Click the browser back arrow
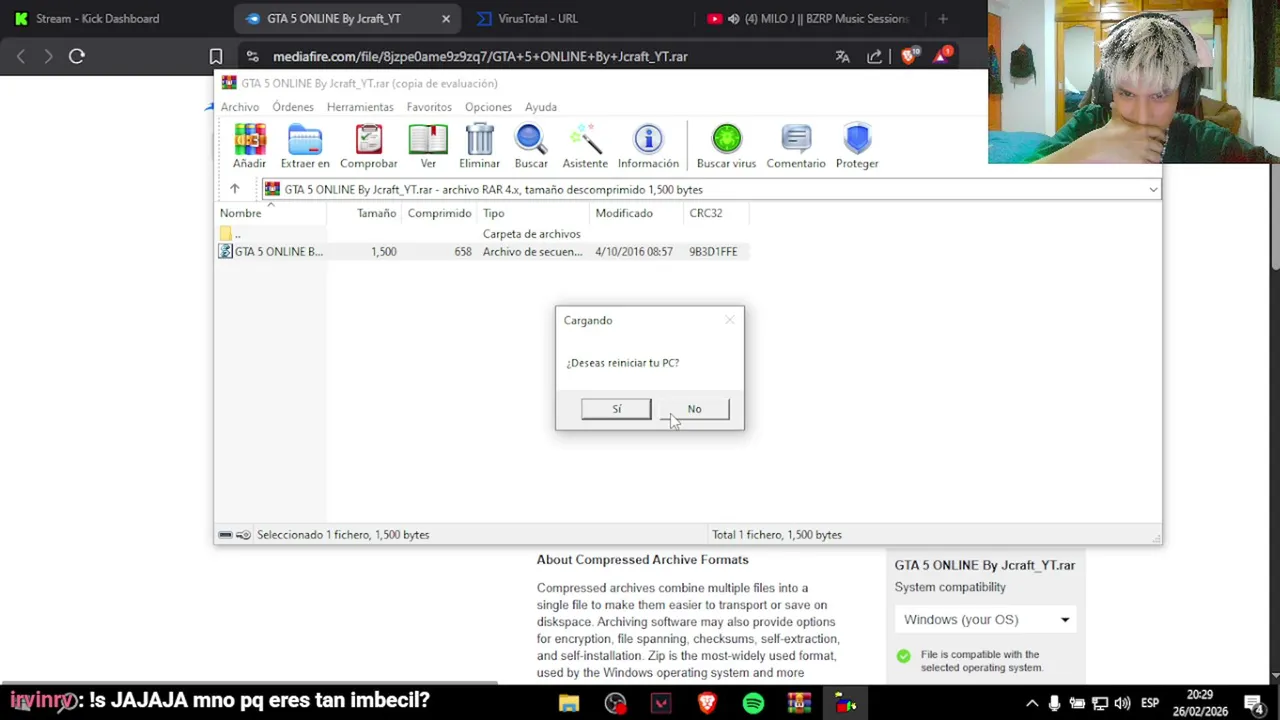Viewport: 1280px width, 720px height. (20, 56)
